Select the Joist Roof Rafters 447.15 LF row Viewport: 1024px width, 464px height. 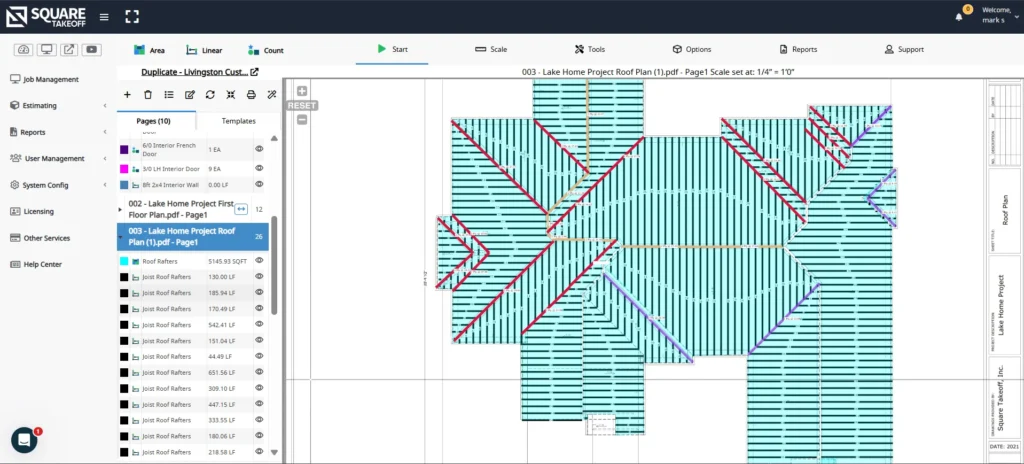tap(193, 405)
